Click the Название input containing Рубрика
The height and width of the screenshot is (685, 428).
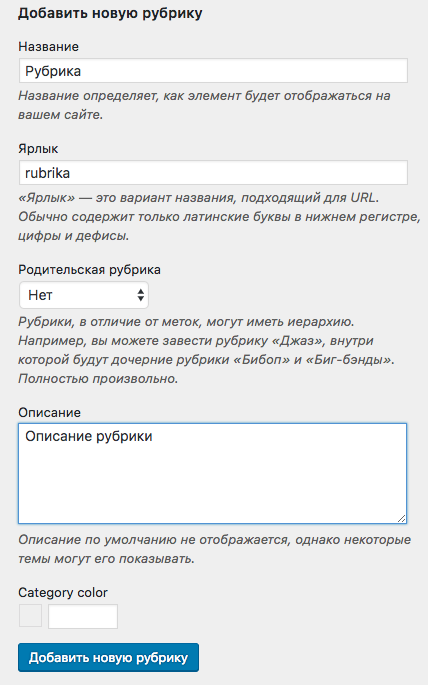coord(213,71)
